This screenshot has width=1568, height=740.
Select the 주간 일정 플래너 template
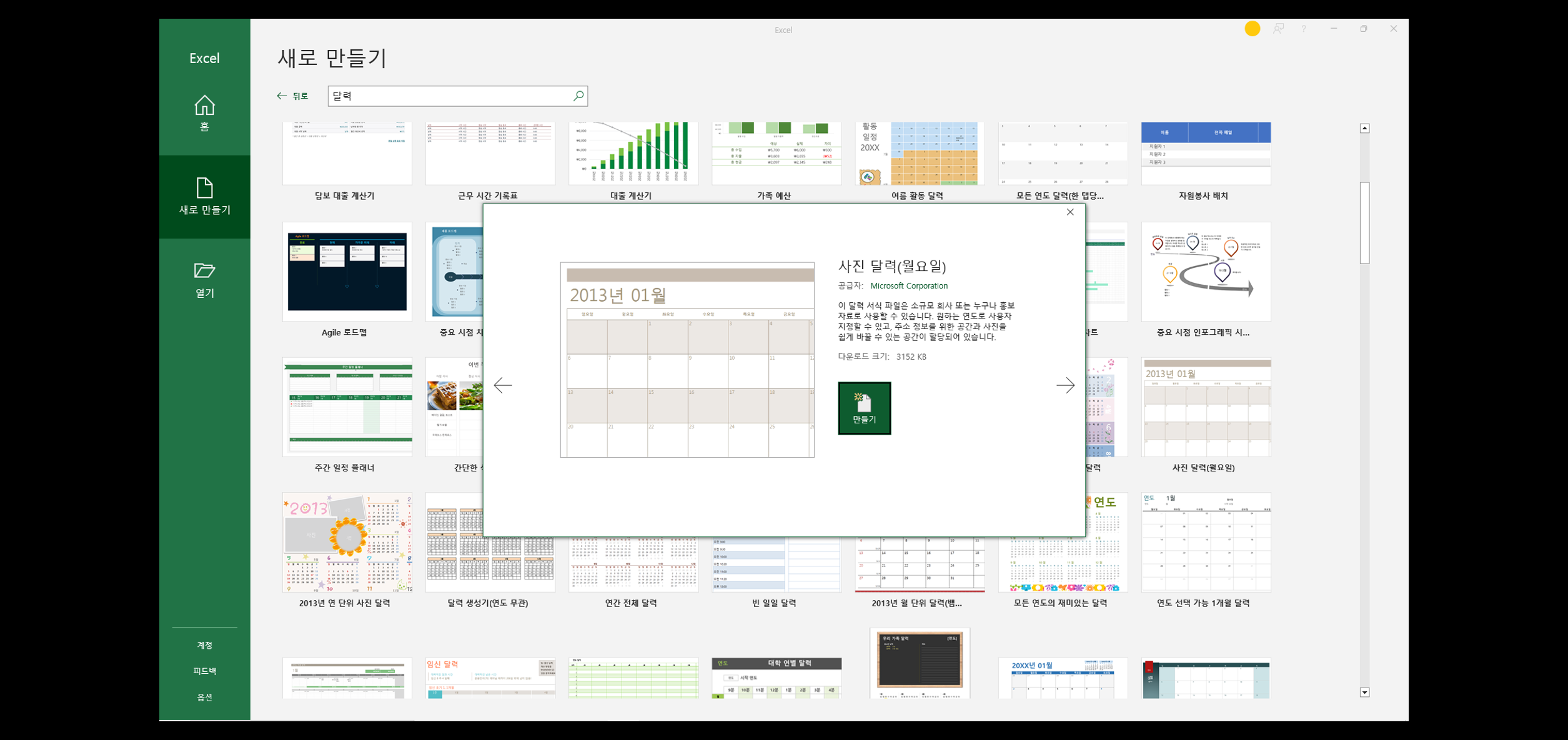[347, 407]
